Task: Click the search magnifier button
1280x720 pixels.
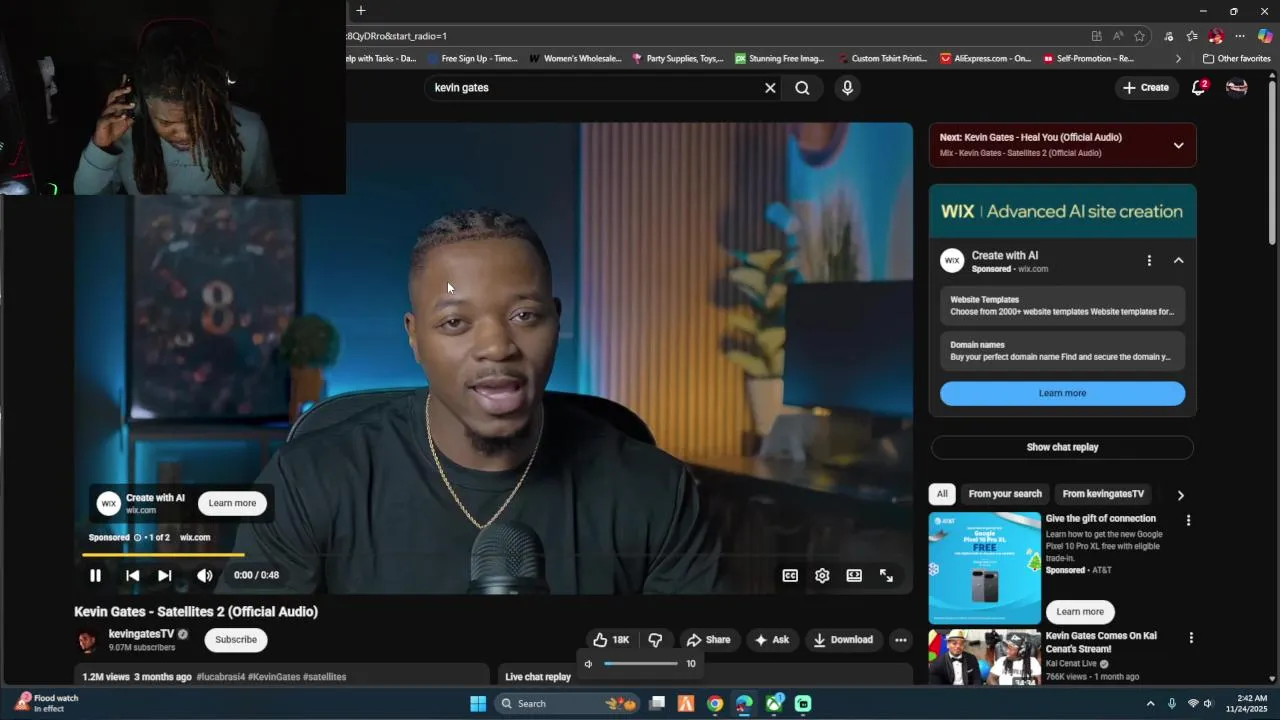Action: 802,88
